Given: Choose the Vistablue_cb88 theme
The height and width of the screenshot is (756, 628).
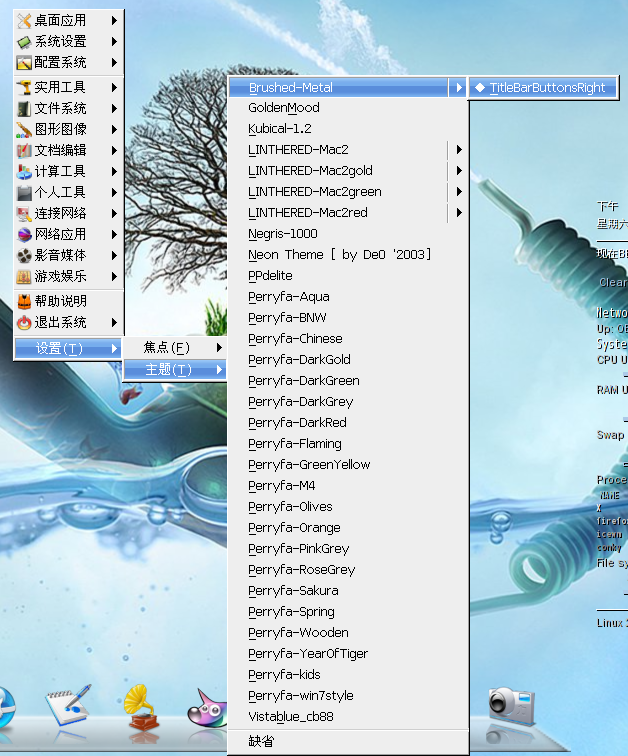Looking at the screenshot, I should [290, 717].
